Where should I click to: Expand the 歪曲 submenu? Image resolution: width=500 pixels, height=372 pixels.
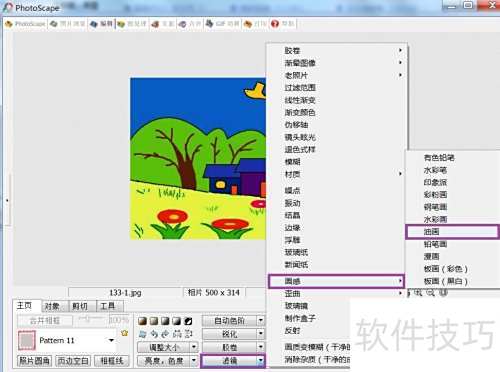(400, 293)
